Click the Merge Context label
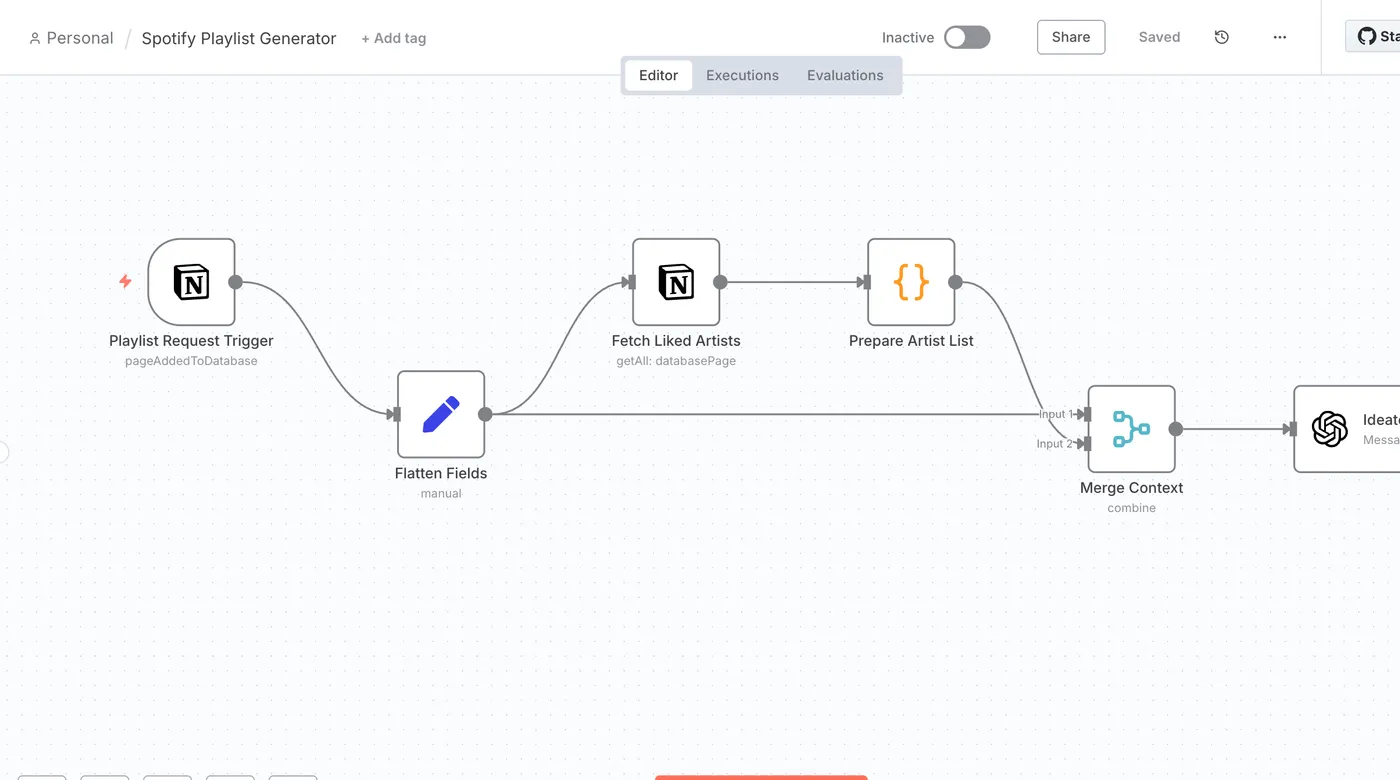Image resolution: width=1400 pixels, height=780 pixels. [1132, 488]
